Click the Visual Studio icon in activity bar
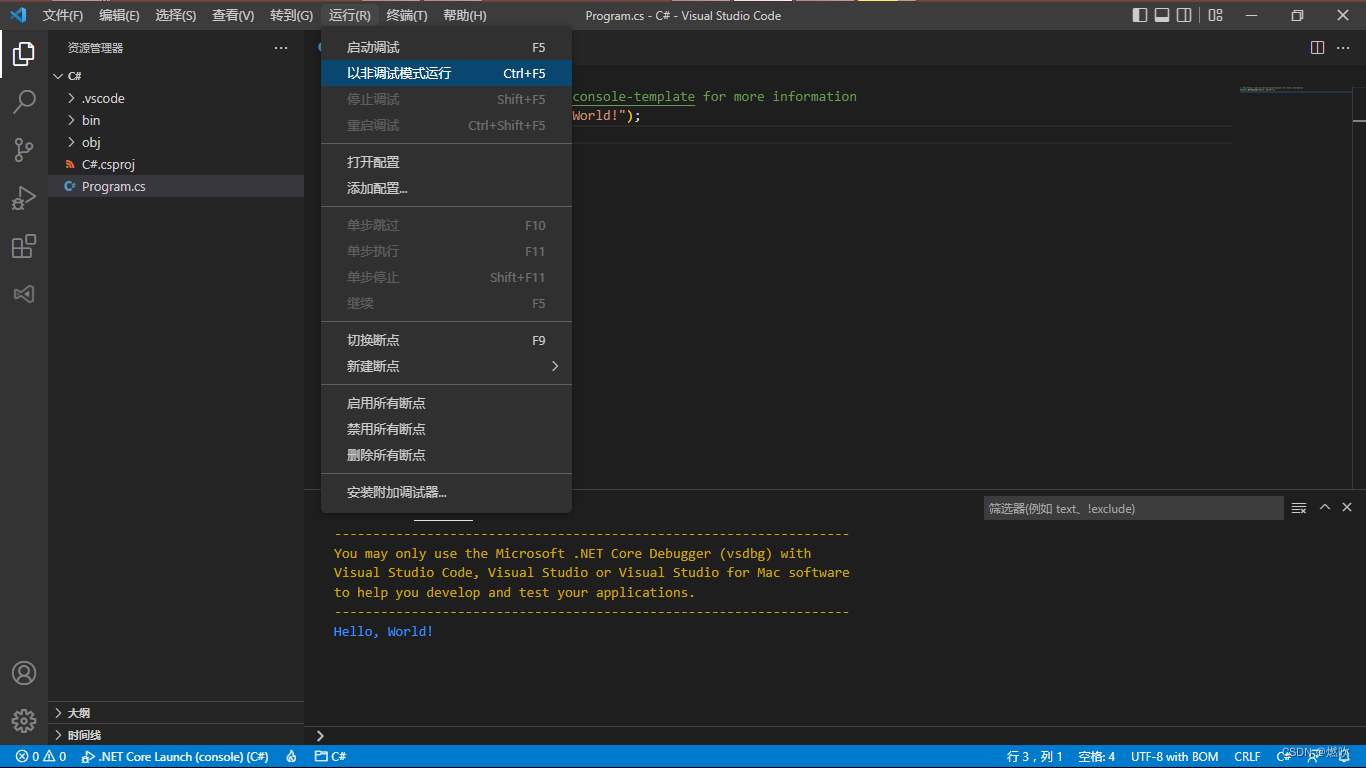Image resolution: width=1366 pixels, height=768 pixels. (x=24, y=294)
